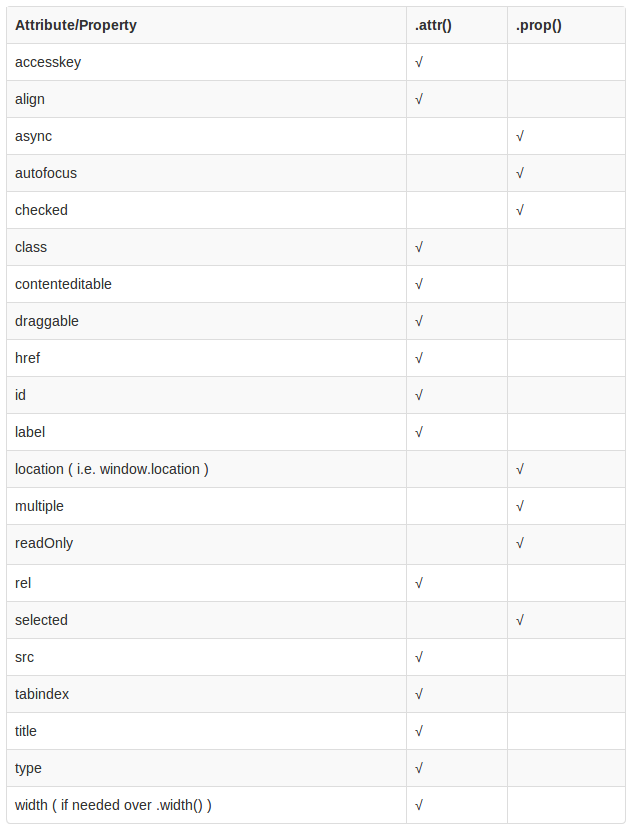
Task: Click the checkmark in the accesskey row
Action: click(x=419, y=63)
